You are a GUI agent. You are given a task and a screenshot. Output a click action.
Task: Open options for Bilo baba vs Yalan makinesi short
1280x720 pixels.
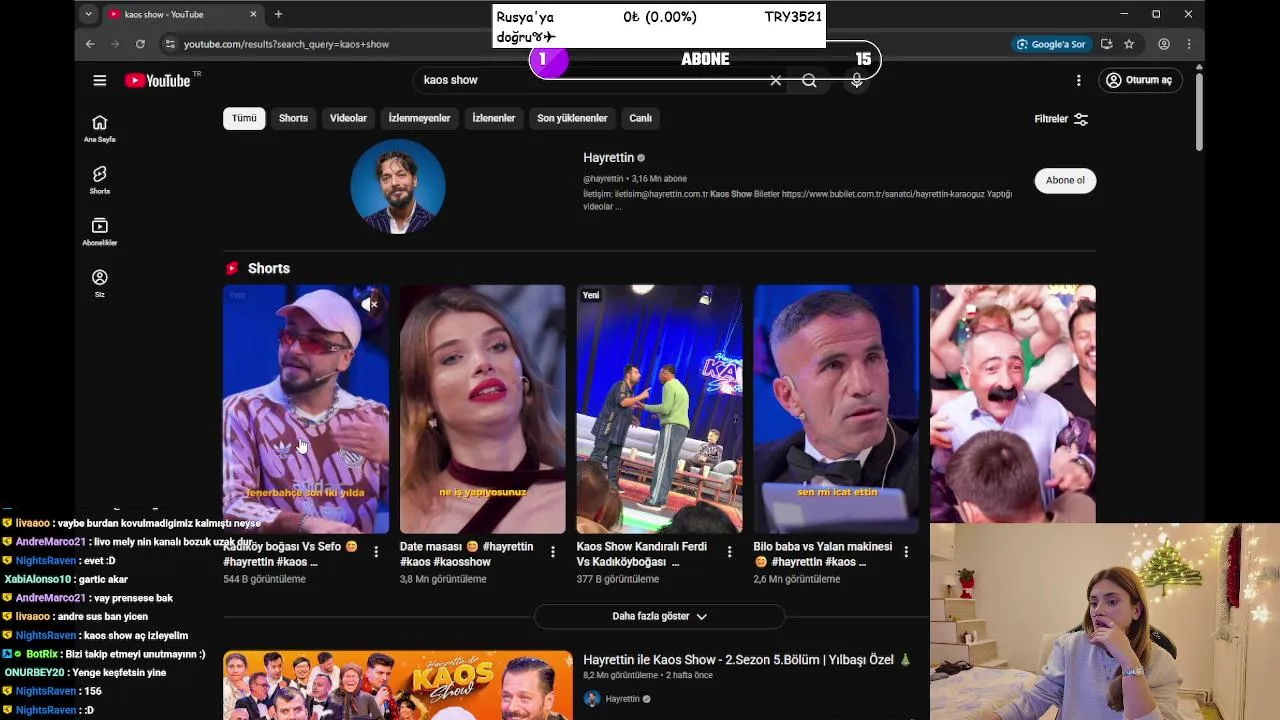tap(906, 552)
